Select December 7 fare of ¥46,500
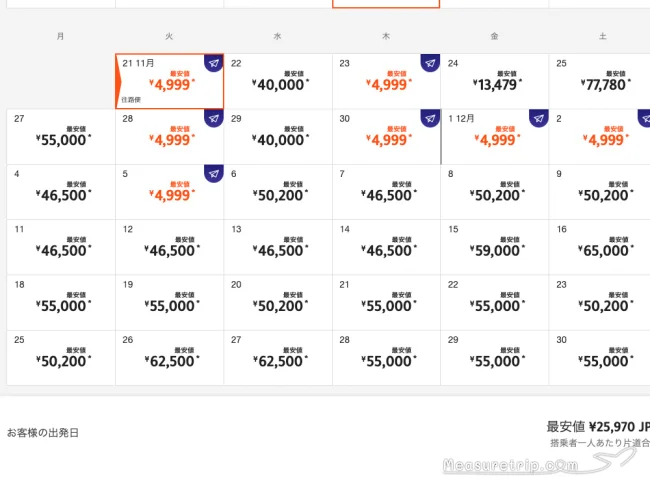This screenshot has width=650, height=488. coord(386,192)
